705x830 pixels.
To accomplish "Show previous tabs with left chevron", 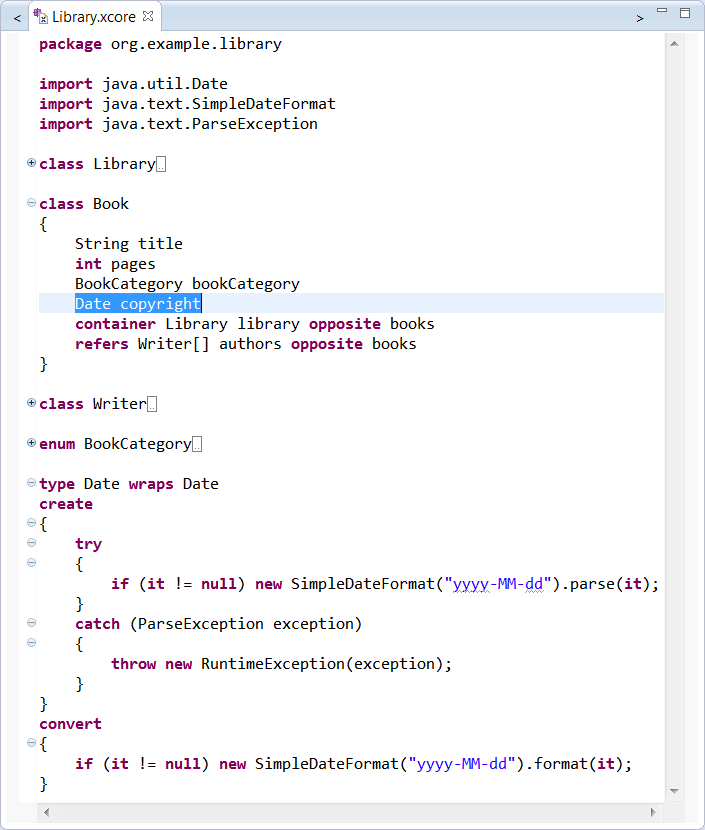I will [17, 19].
